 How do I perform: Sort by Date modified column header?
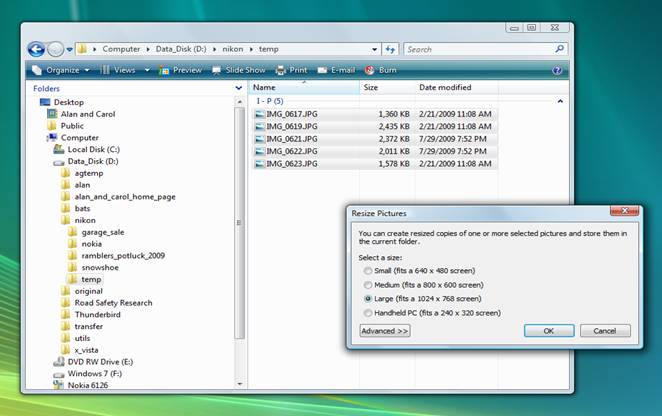(456, 87)
